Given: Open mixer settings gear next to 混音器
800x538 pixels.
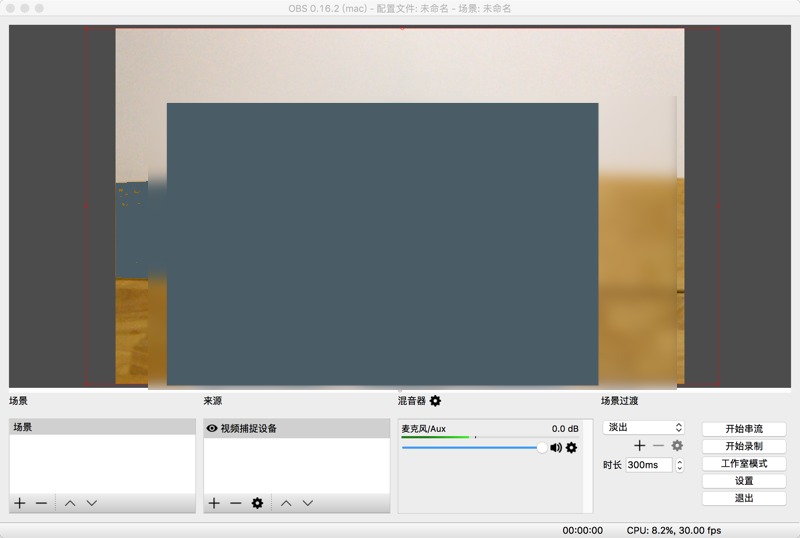Looking at the screenshot, I should click(435, 401).
